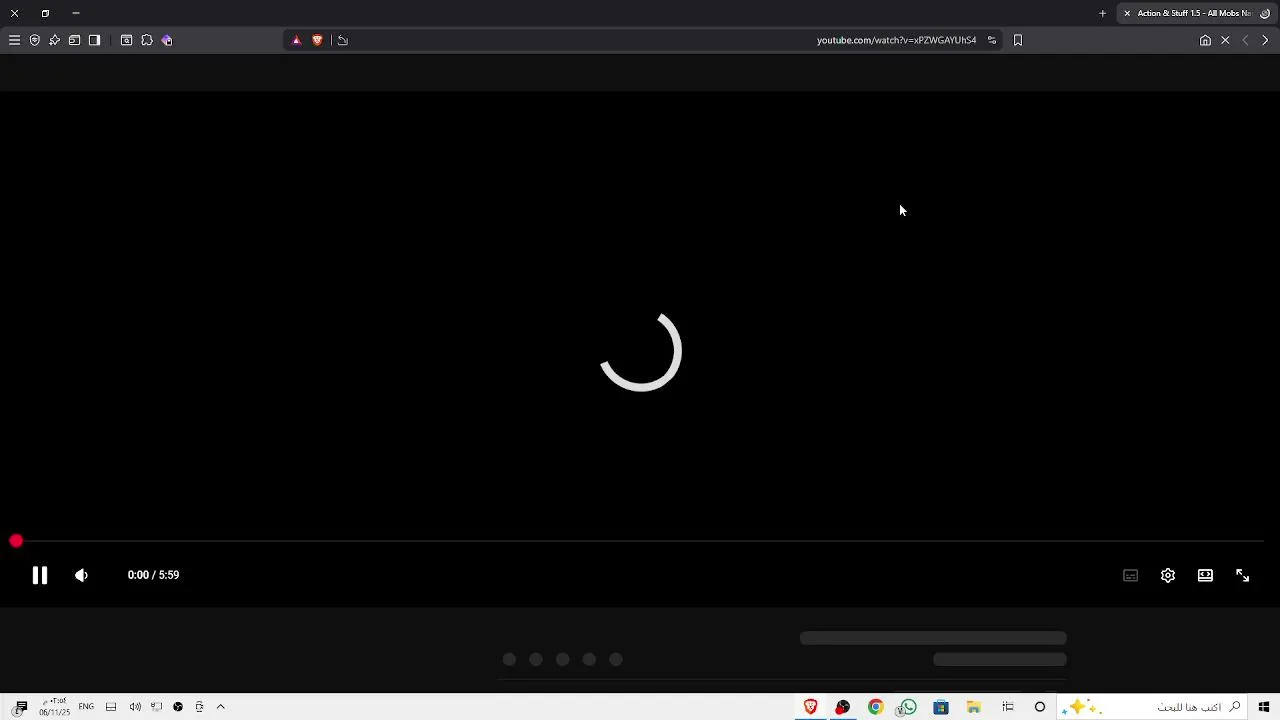Screen dimensions: 1280x720
Task: Click the 0:00 / 5:59 time display
Action: (153, 575)
